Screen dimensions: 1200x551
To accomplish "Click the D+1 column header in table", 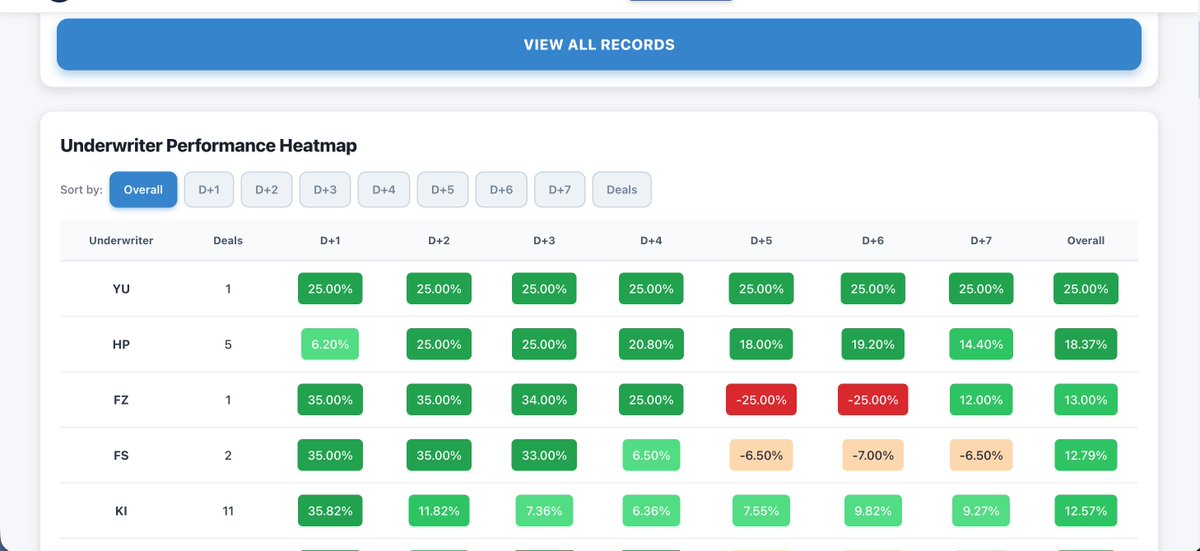I will (x=330, y=240).
